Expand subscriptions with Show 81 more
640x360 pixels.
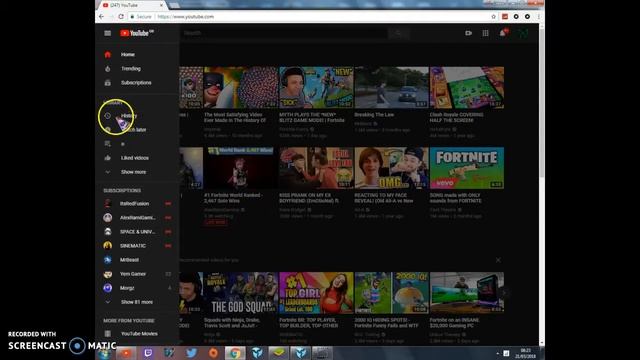click(x=137, y=302)
